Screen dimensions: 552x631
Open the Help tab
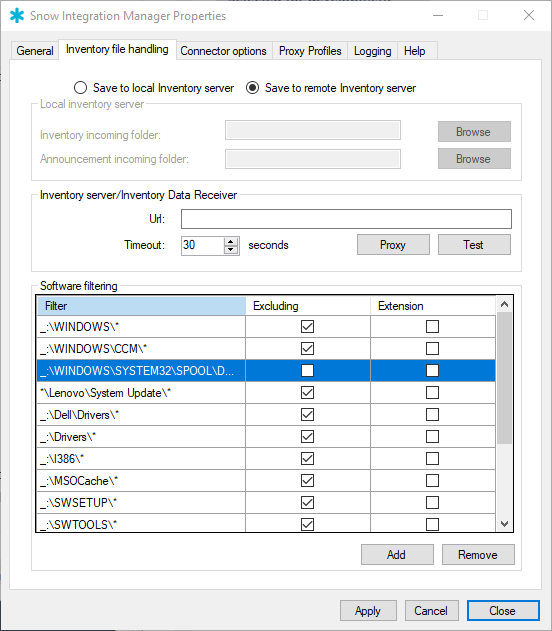tap(415, 51)
